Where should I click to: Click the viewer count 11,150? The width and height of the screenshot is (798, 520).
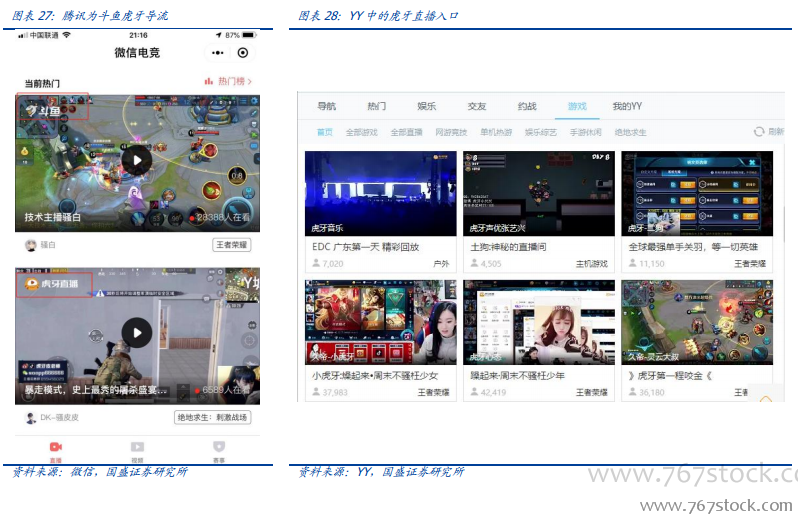point(652,264)
